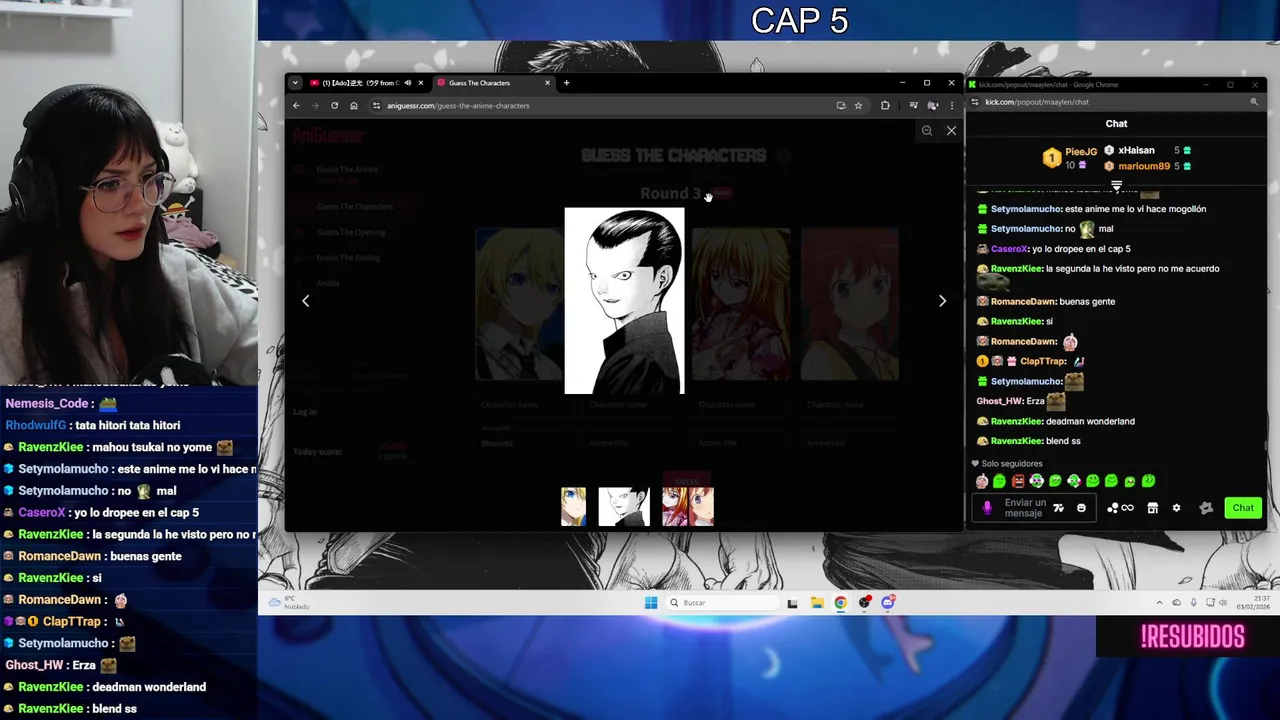Open the emoji picker smiley
This screenshot has width=1280, height=720.
pos(1081,508)
